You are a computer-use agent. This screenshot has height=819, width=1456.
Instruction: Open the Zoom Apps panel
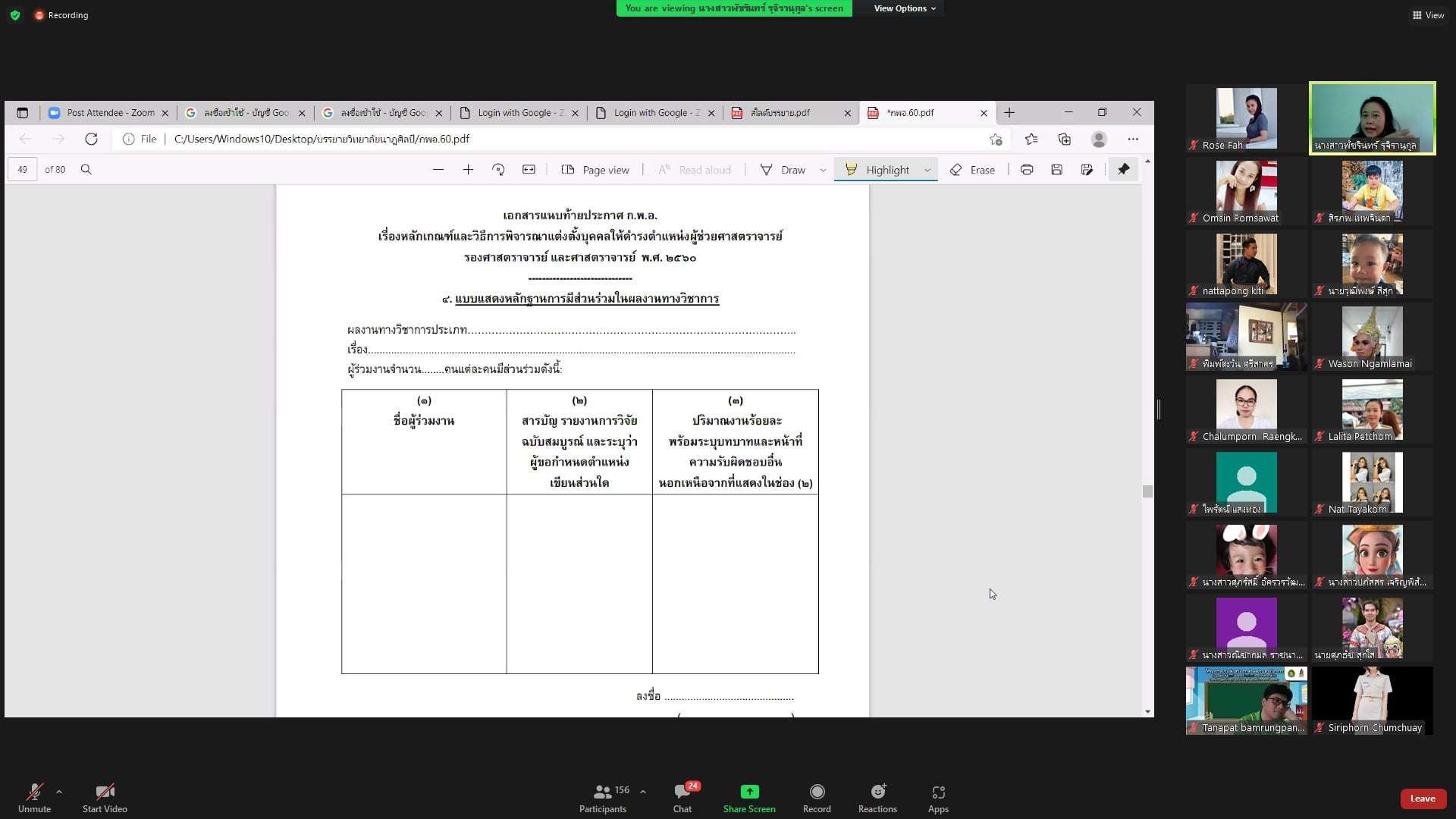(x=938, y=792)
